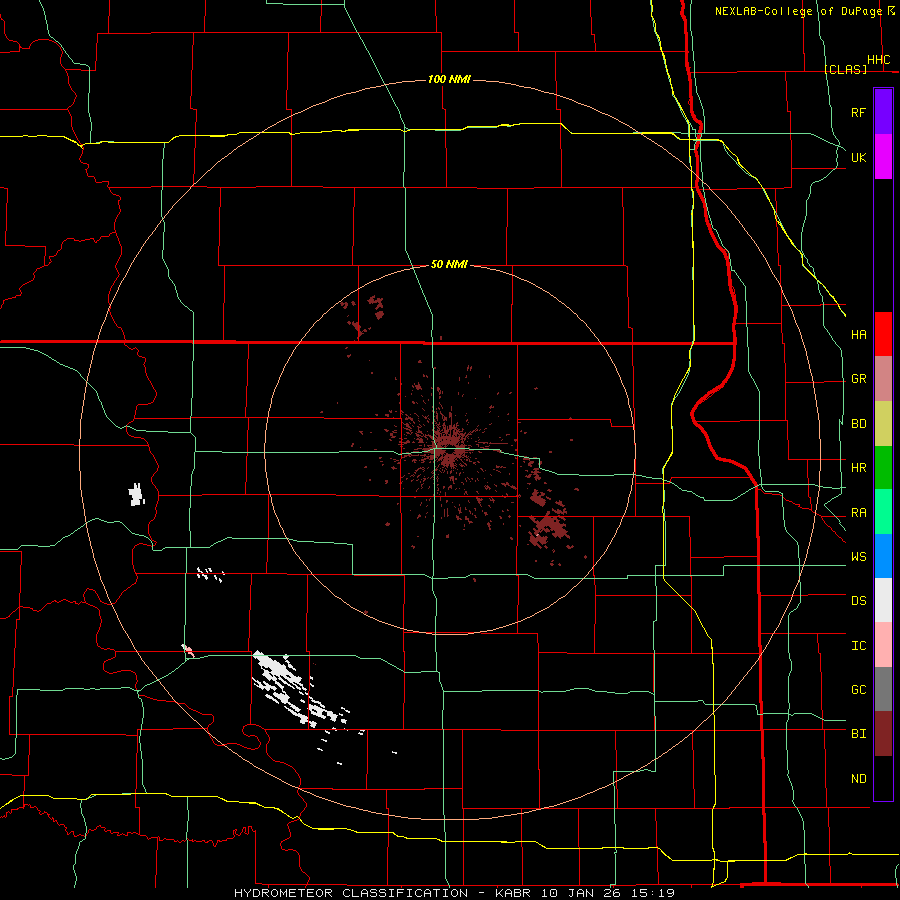Screen dimensions: 900x900
Task: Click the HA red legend swatch
Action: tap(883, 334)
